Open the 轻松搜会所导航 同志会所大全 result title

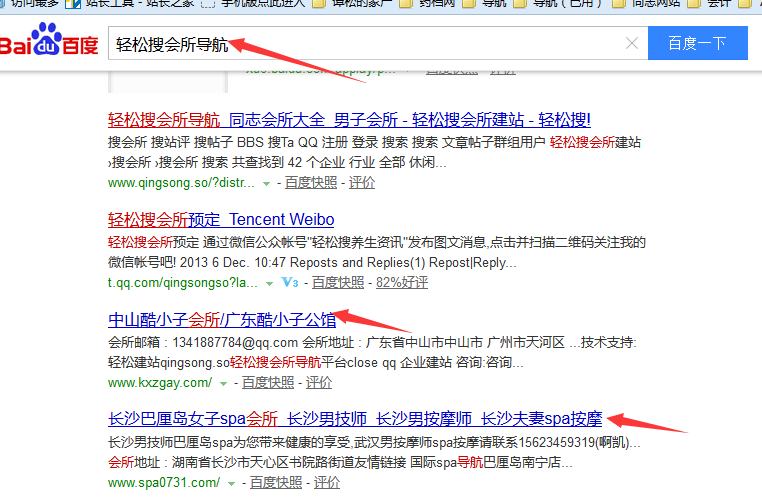349,120
